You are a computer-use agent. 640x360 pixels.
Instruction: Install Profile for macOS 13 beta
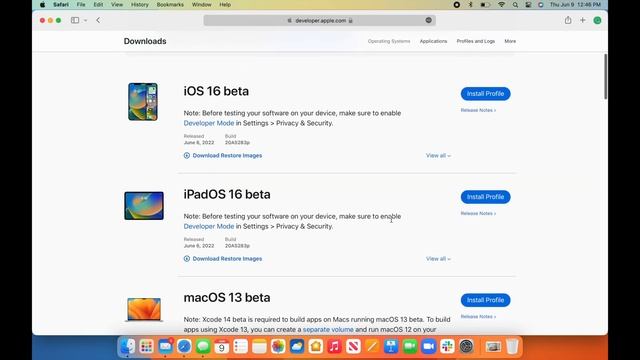pos(485,300)
